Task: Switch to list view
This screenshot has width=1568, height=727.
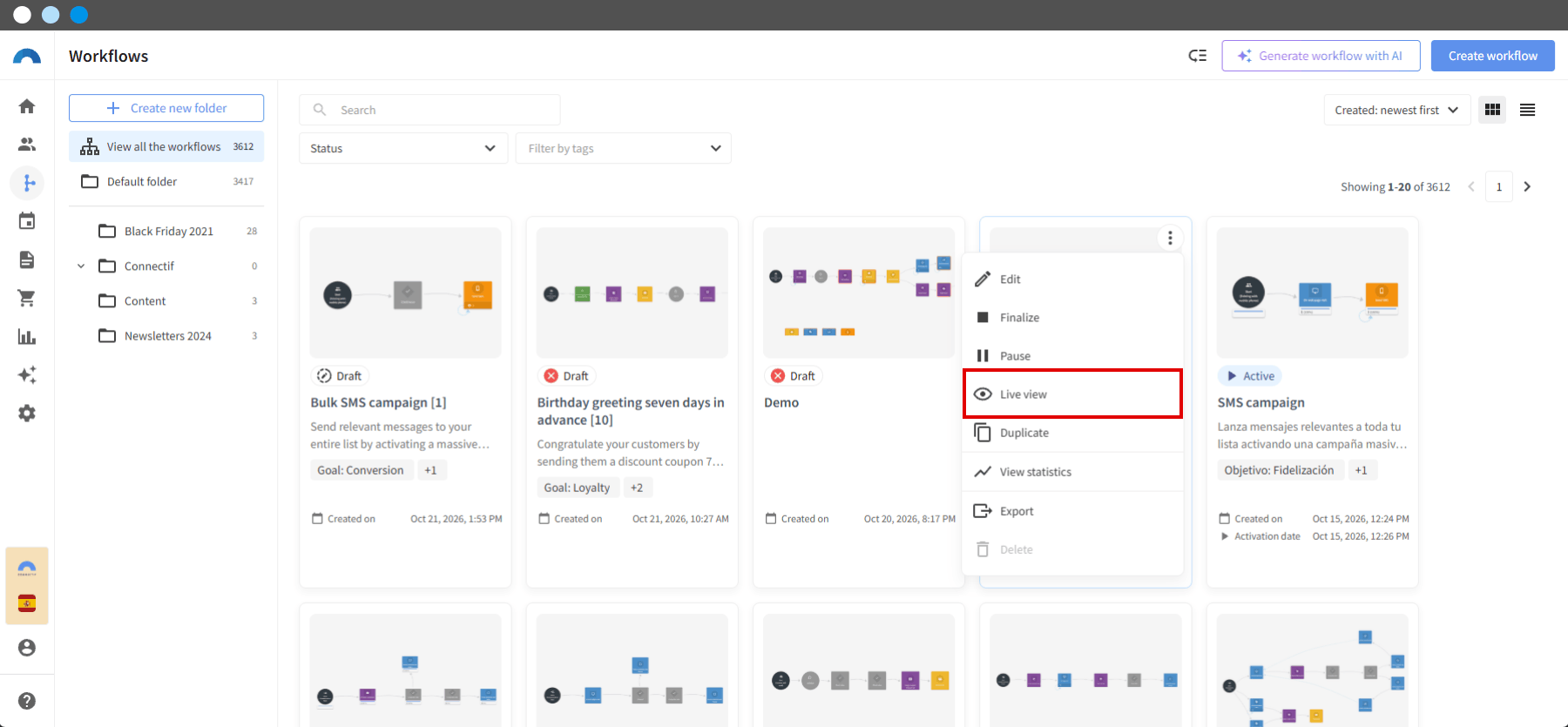Action: 1527,110
